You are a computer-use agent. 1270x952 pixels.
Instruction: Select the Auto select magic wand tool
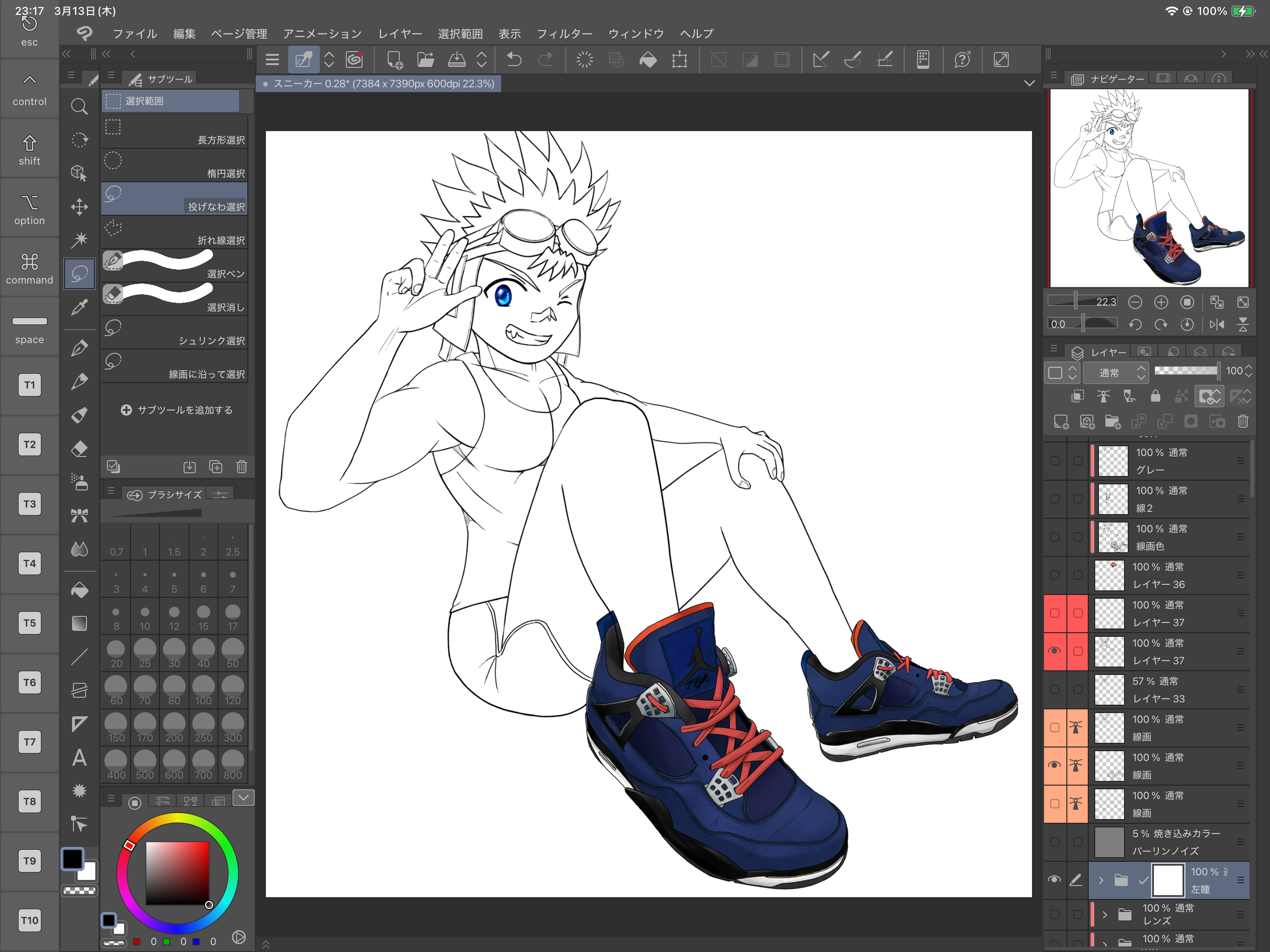tap(79, 239)
